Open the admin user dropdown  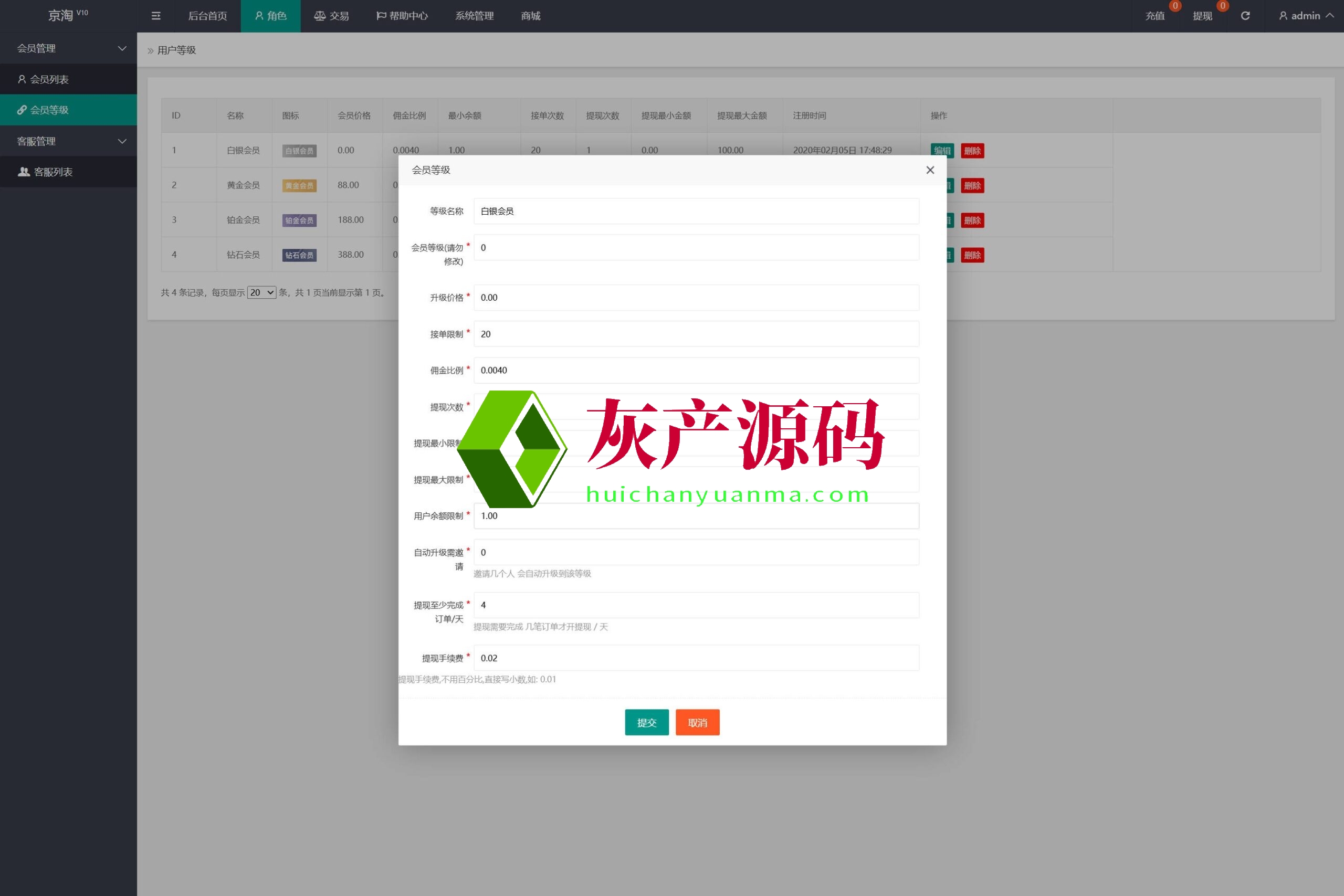click(x=1306, y=16)
